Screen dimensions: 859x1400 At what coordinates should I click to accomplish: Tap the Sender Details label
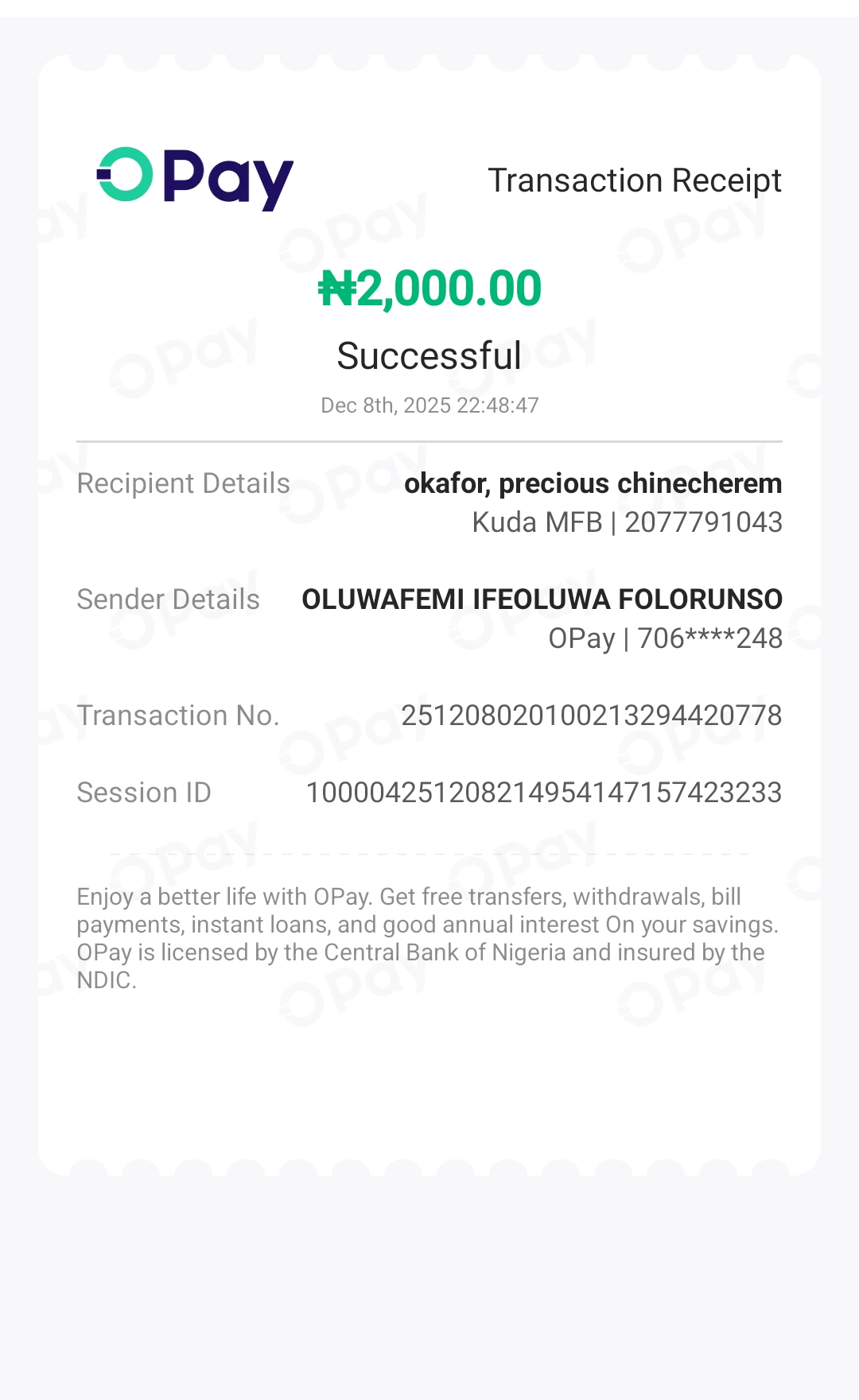168,599
